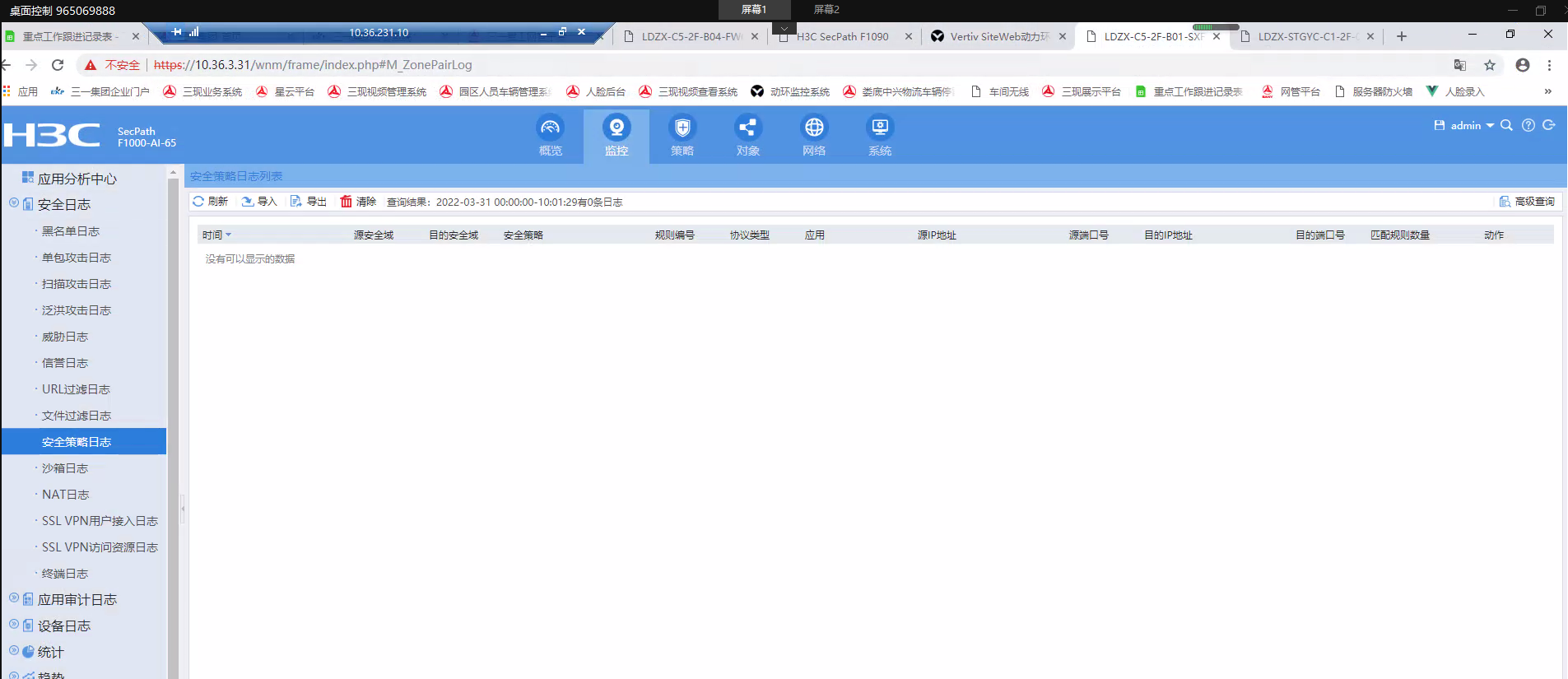This screenshot has height=679, width=1568.
Task: Expand the 应用审计日志 tree section
Action: point(14,598)
